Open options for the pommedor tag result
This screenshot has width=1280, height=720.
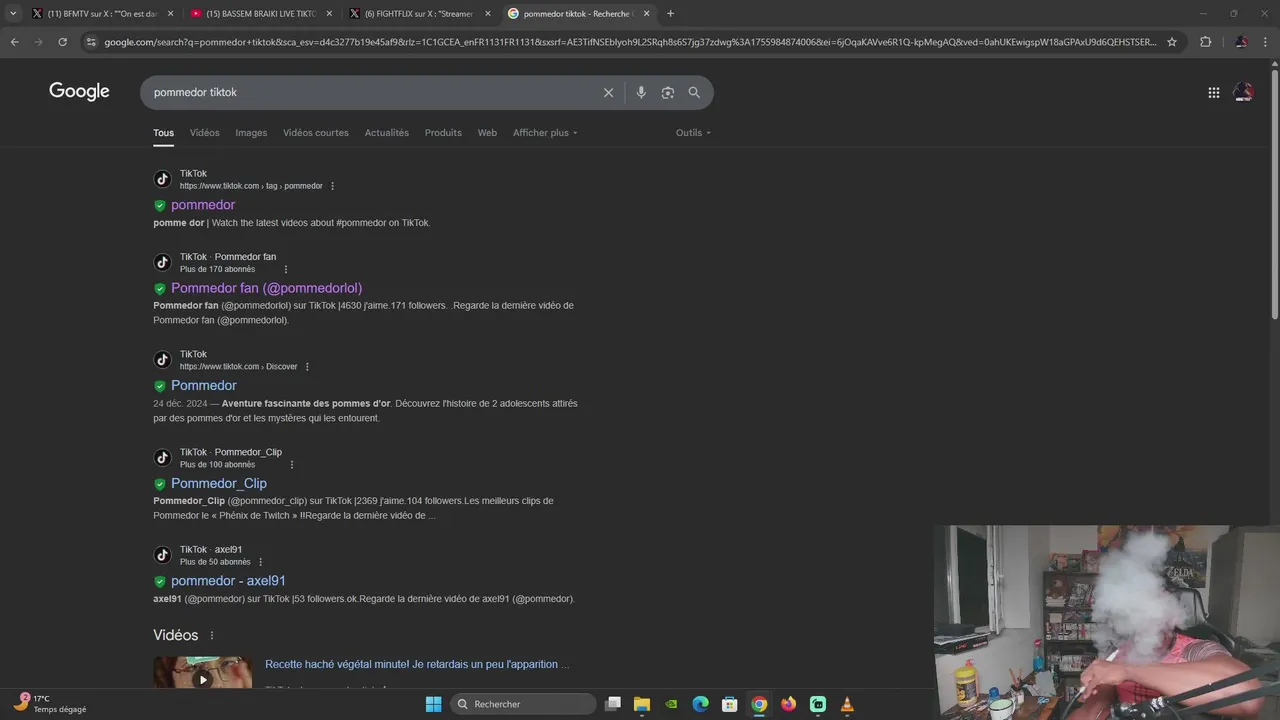coord(333,186)
